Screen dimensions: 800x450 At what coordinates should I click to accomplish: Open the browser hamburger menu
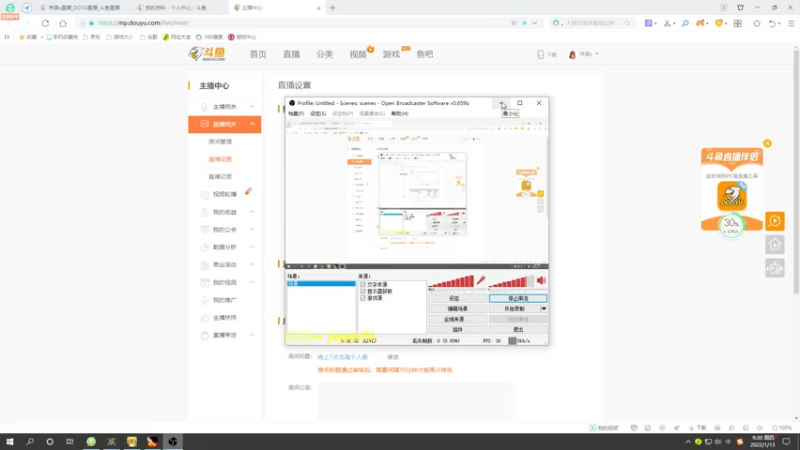pyautogui.click(x=791, y=23)
